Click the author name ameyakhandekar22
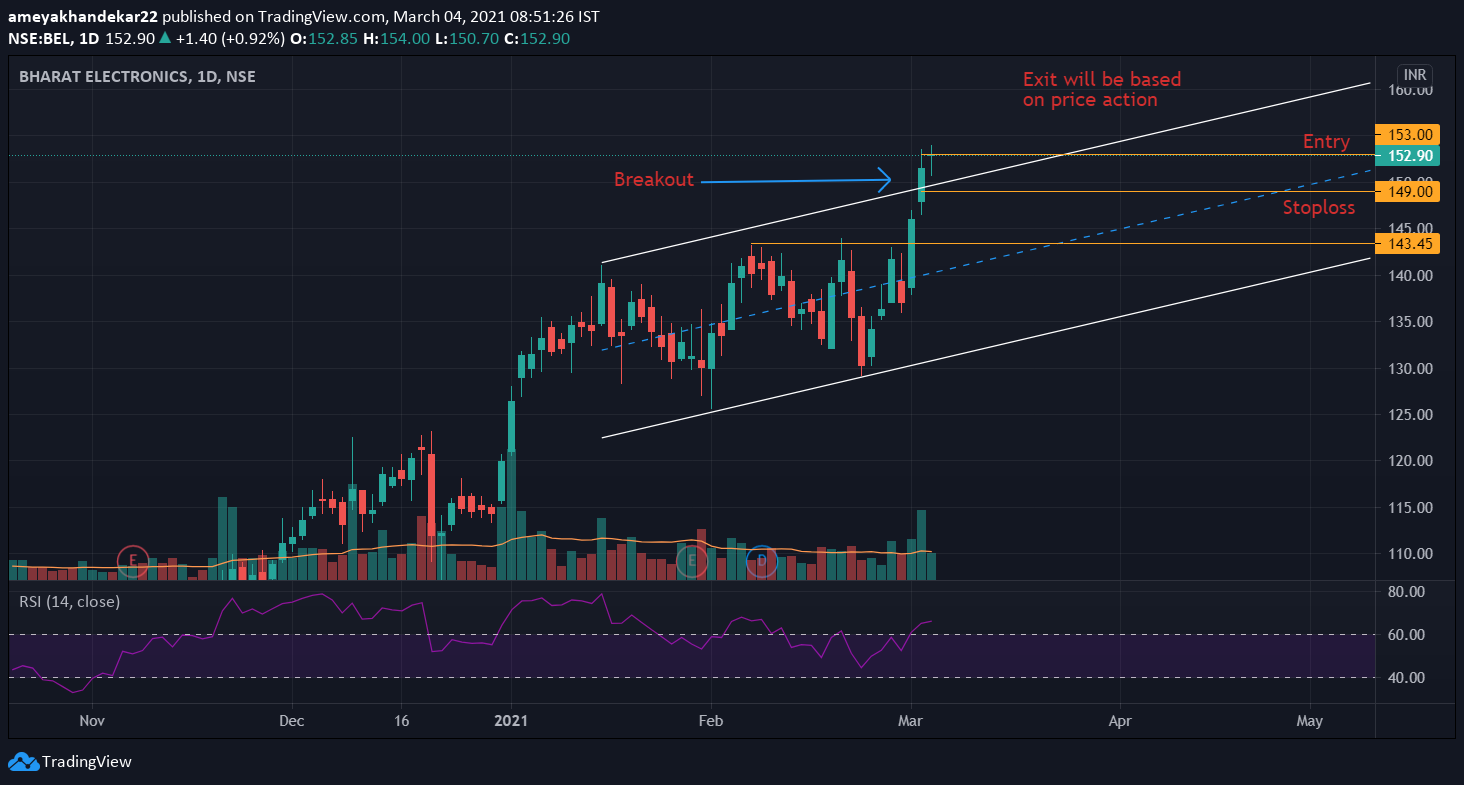Screen dimensions: 1464x785 point(82,17)
